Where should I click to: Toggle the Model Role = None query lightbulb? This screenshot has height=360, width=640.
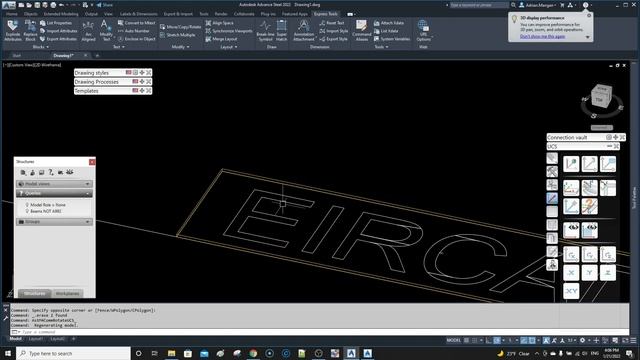pyautogui.click(x=27, y=205)
